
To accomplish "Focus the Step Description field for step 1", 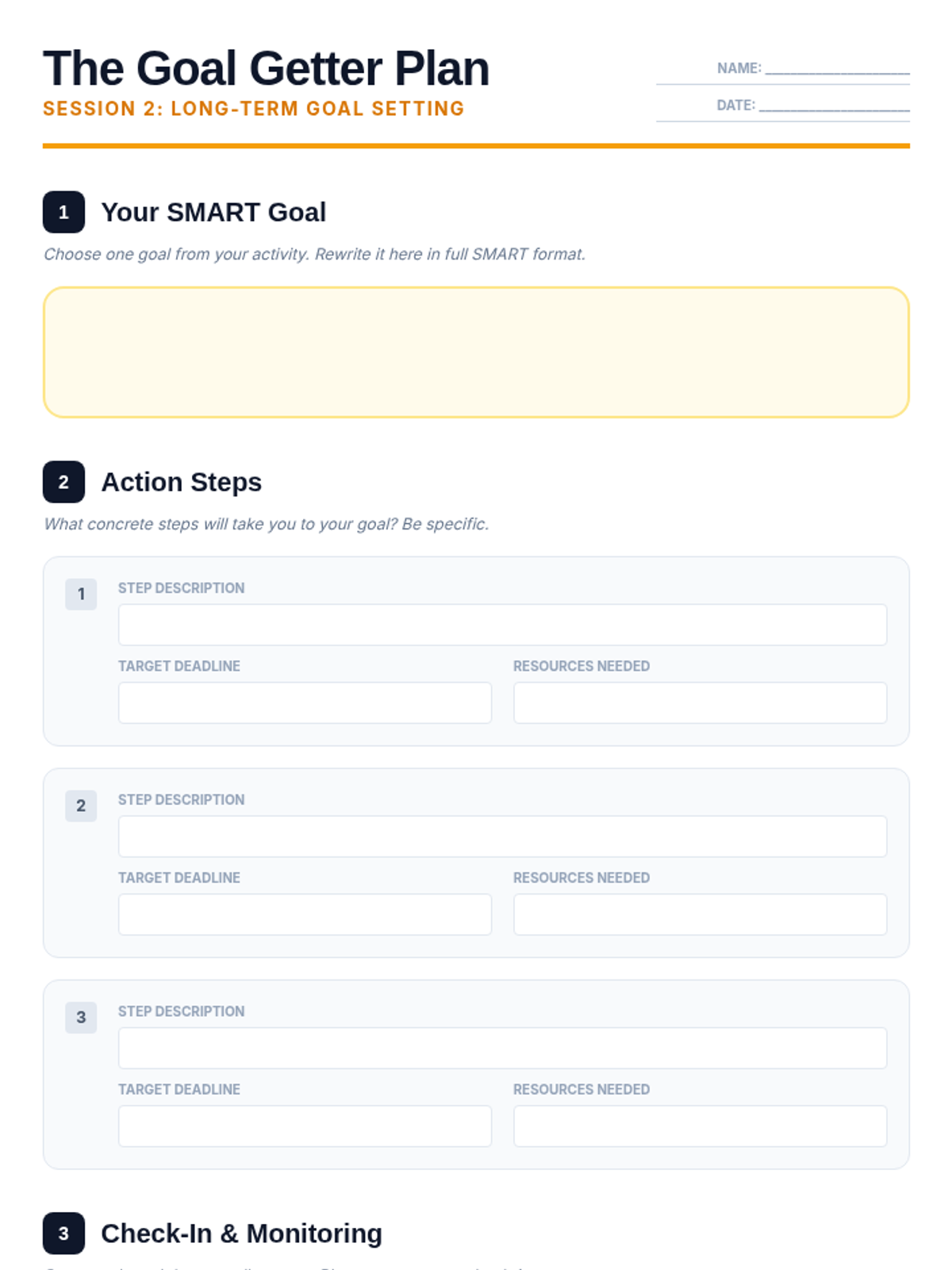I will click(x=502, y=625).
